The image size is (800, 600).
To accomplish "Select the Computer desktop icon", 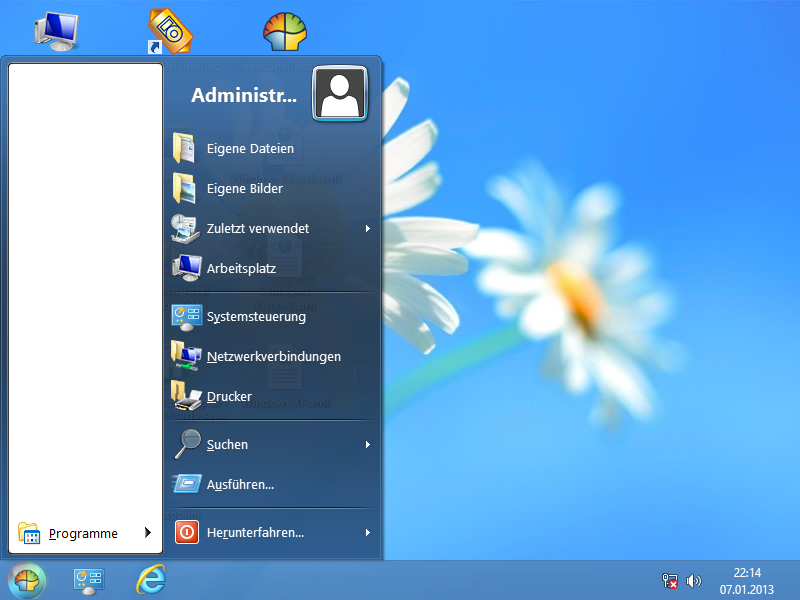I will tap(57, 32).
